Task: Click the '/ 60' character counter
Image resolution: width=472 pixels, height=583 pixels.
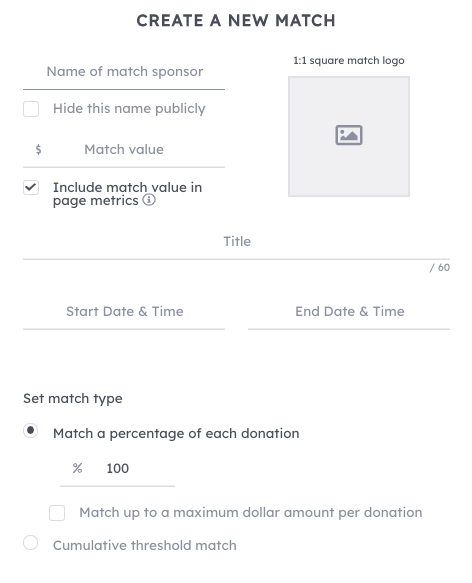Action: 440,267
